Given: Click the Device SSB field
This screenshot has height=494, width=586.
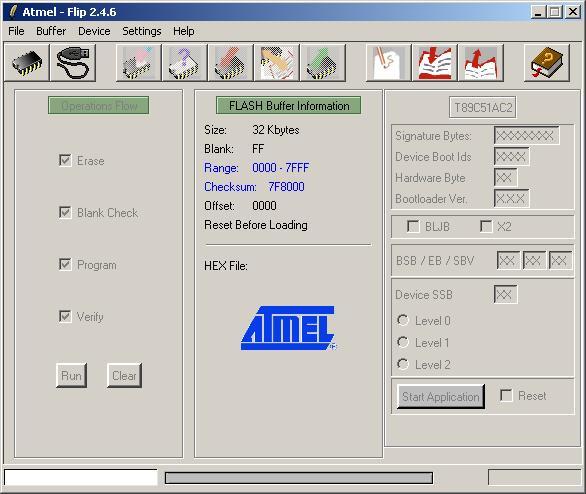Looking at the screenshot, I should coord(506,294).
